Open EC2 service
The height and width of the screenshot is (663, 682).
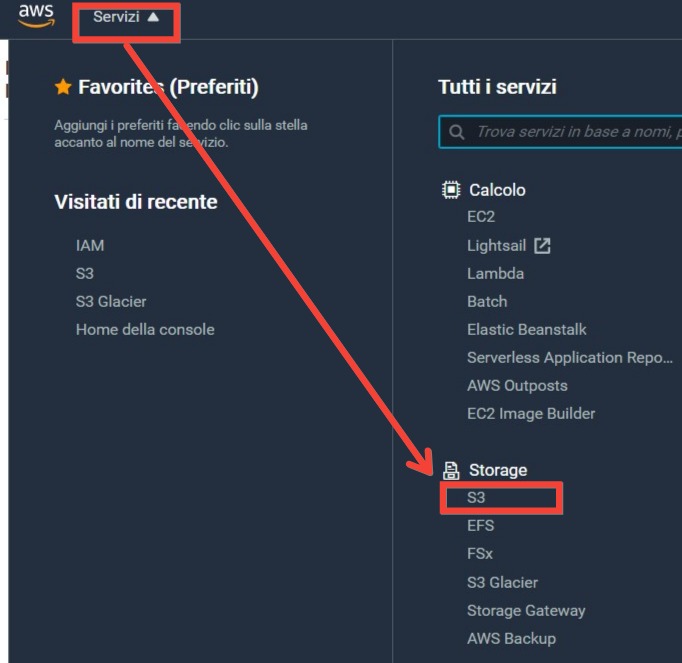tap(481, 217)
